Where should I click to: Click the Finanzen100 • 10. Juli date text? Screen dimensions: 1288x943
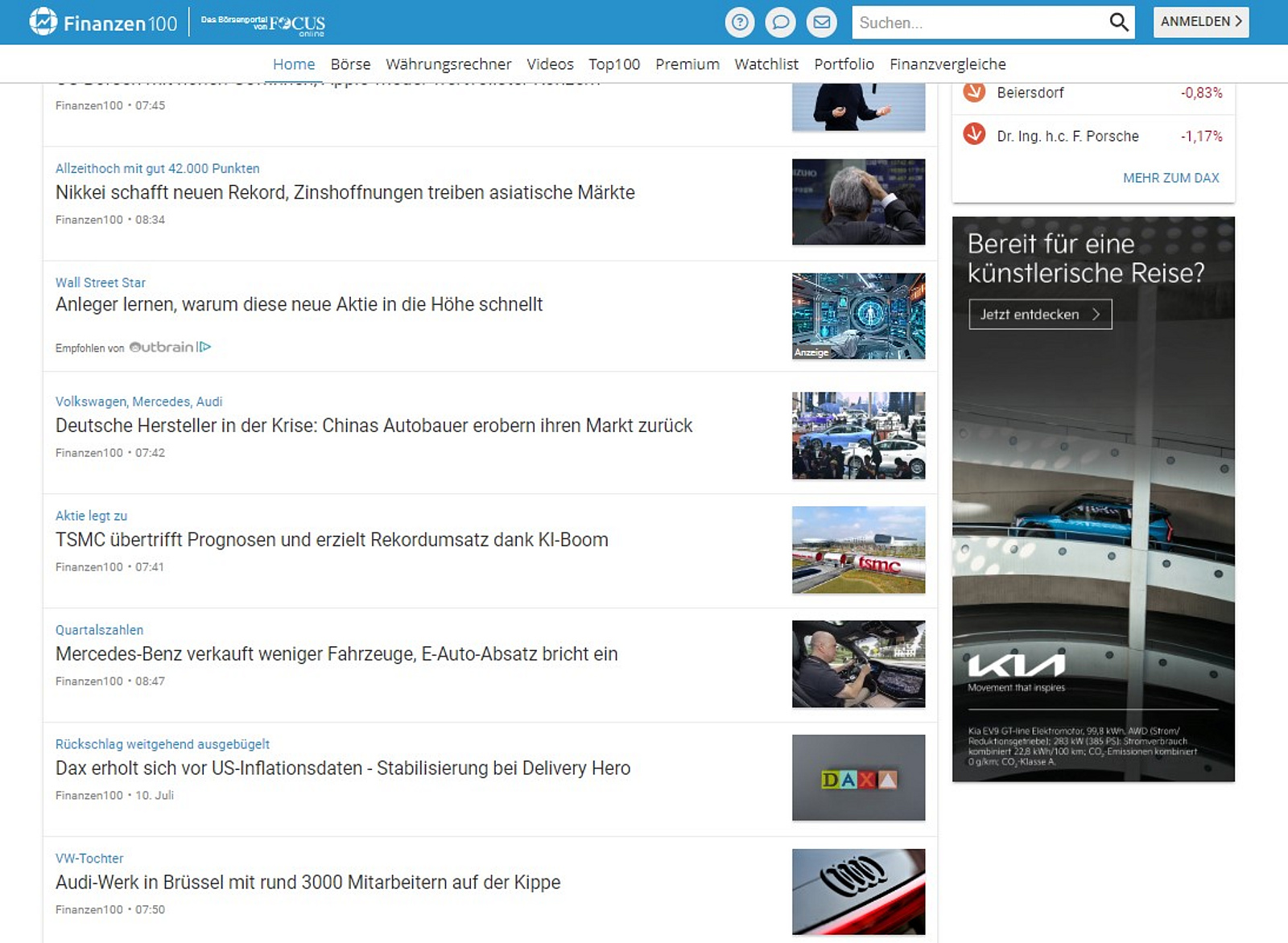pos(114,795)
